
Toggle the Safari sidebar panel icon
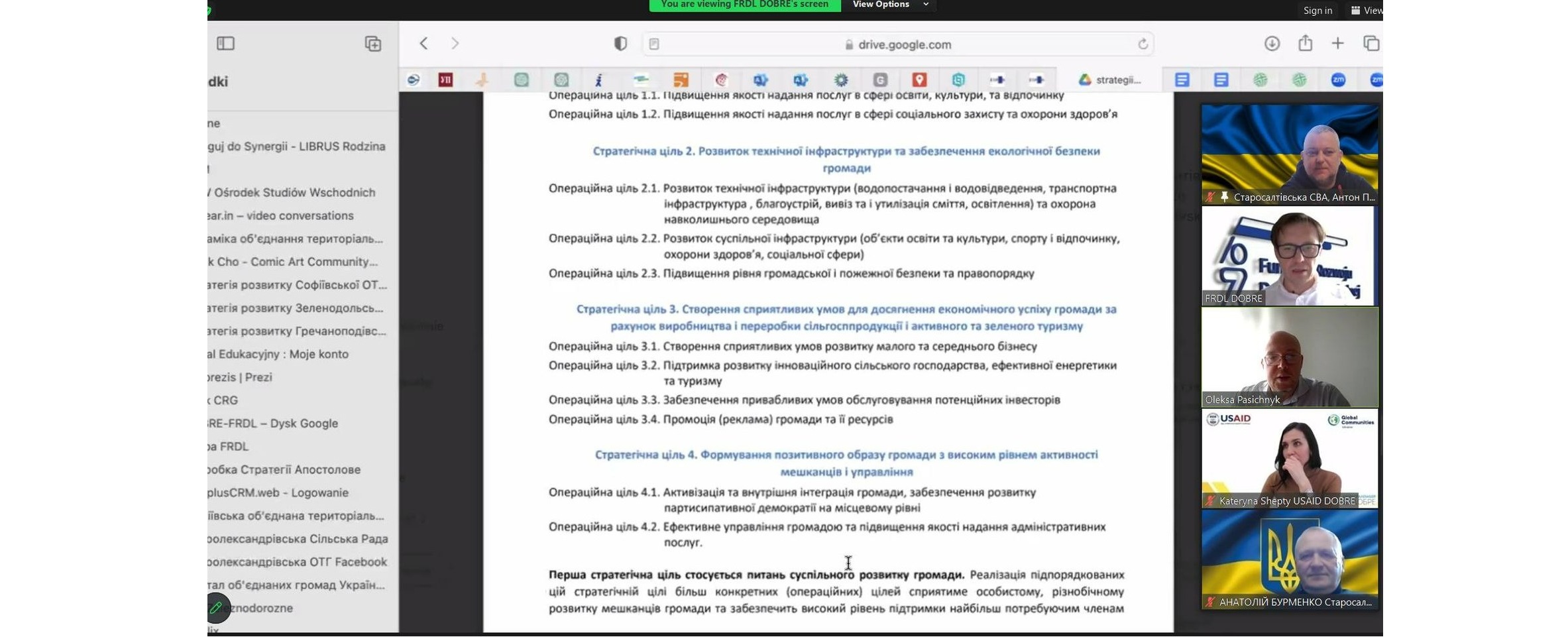[225, 44]
